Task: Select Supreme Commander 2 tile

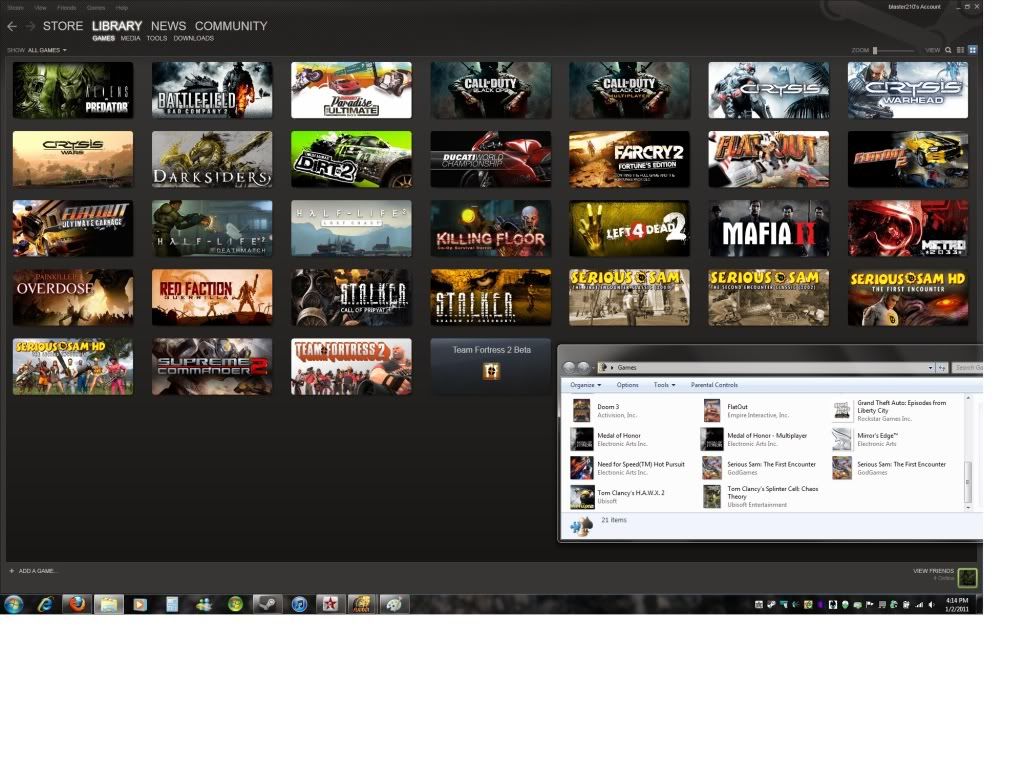Action: (x=212, y=366)
